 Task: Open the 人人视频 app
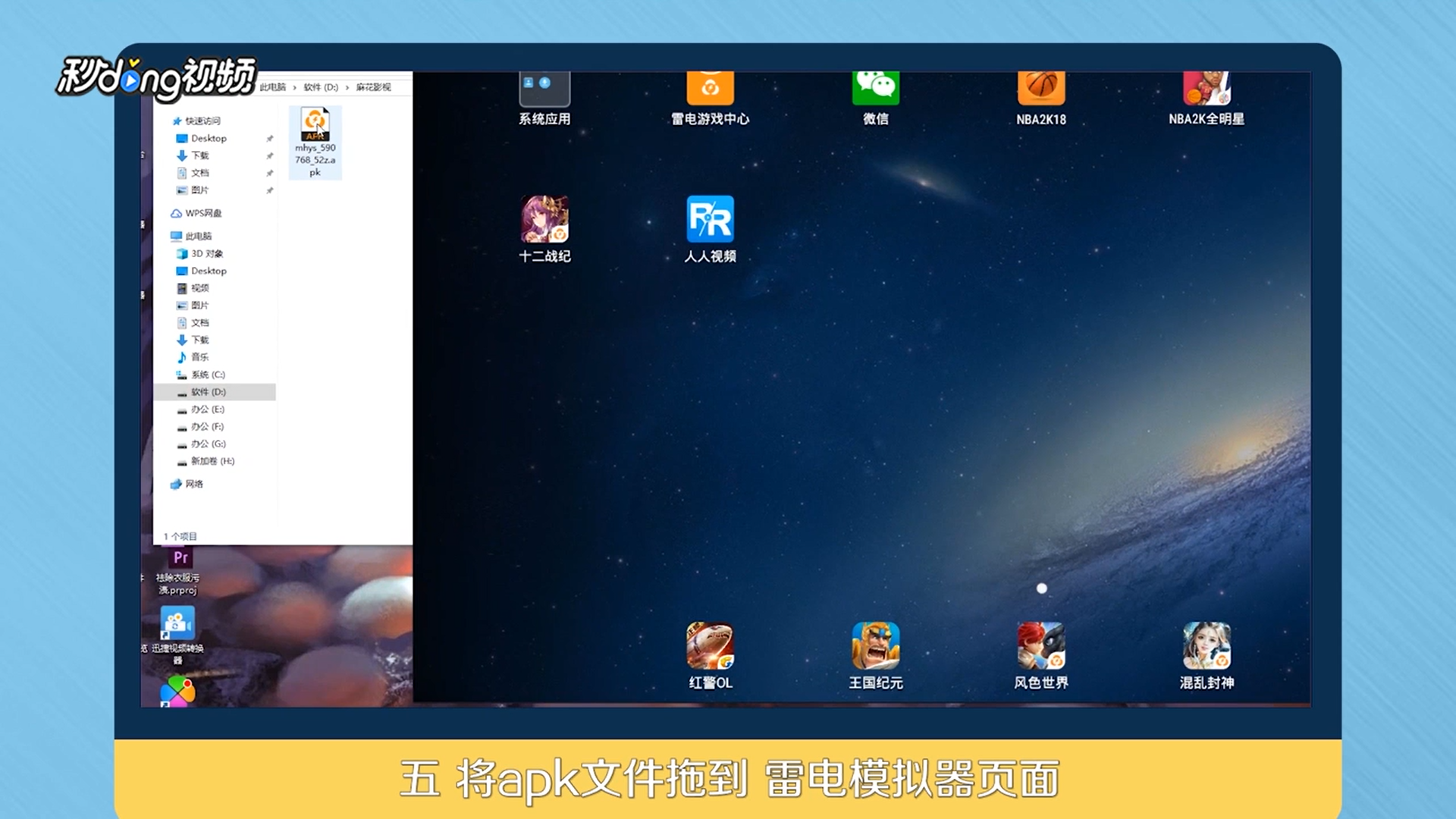(710, 220)
